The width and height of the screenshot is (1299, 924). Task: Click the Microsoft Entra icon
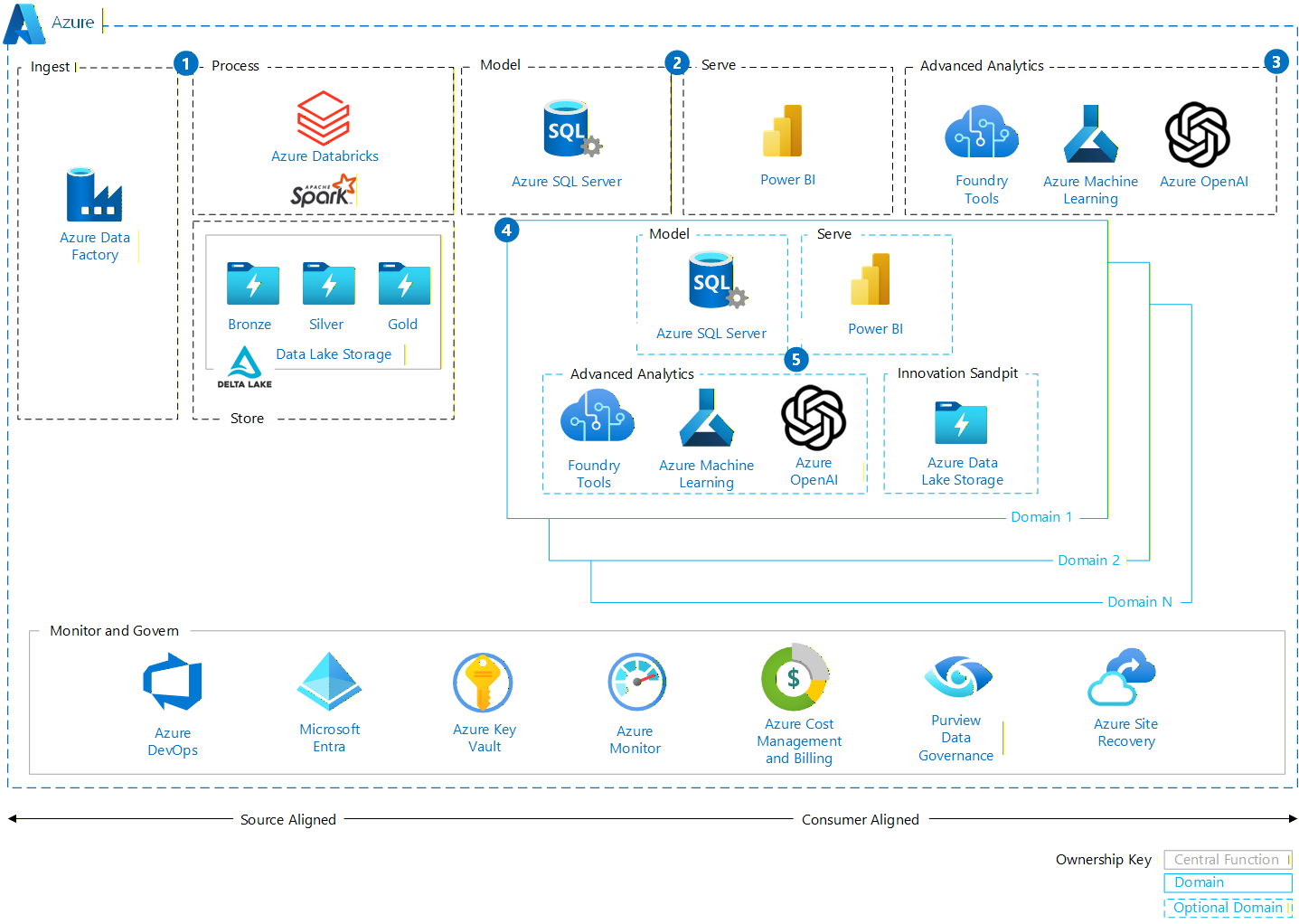pos(329,682)
